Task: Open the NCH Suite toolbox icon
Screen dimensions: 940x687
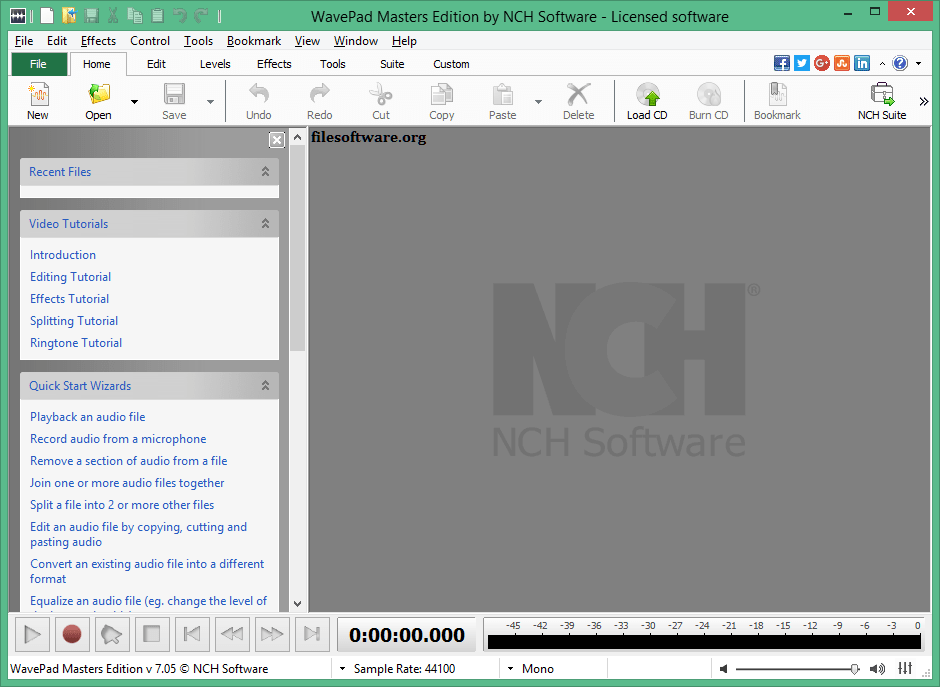Action: tap(882, 95)
